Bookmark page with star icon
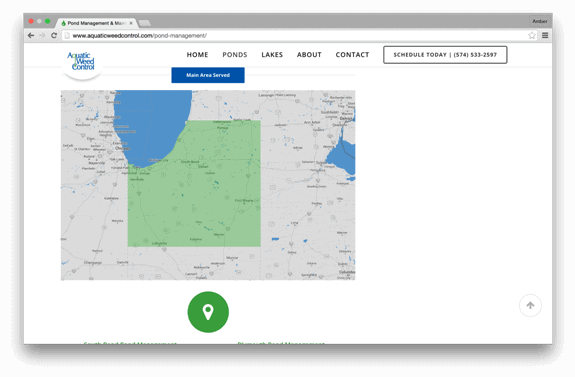 (x=532, y=36)
